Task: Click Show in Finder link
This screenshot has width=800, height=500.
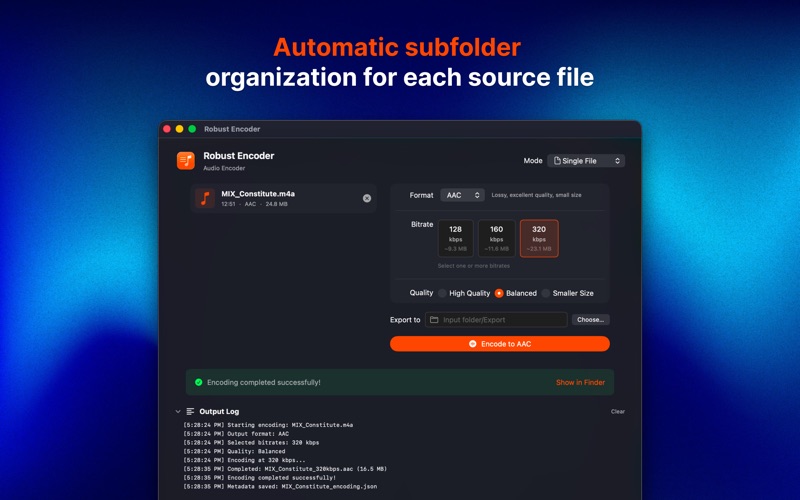Action: [x=580, y=382]
